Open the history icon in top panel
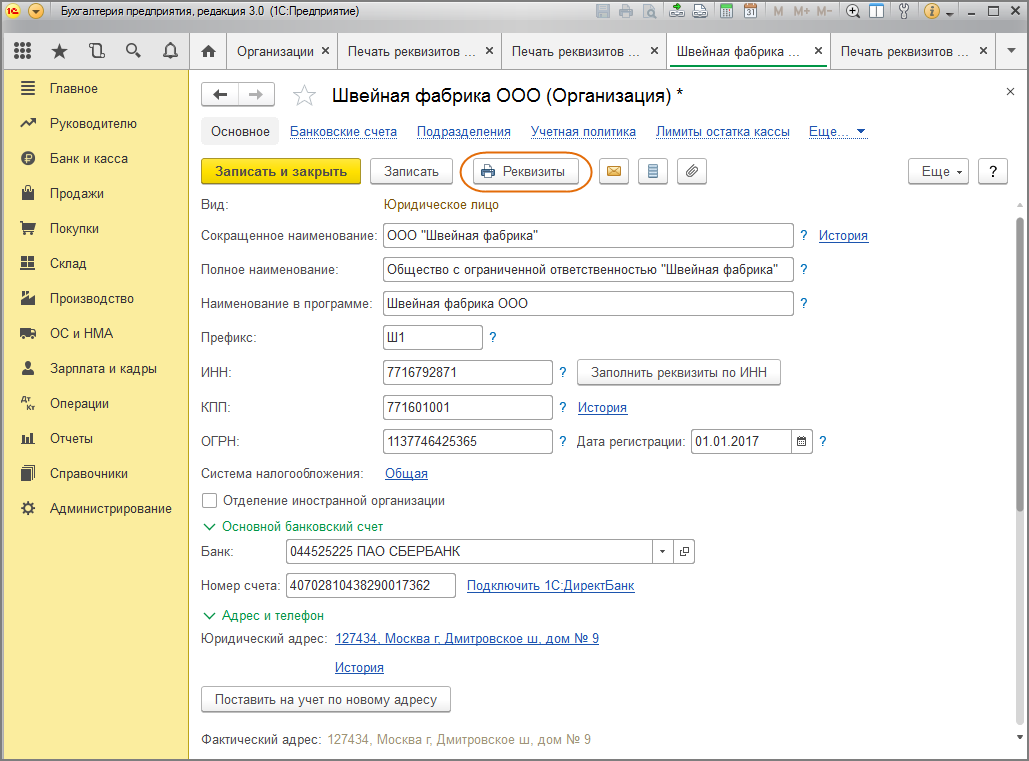This screenshot has width=1029, height=761. [96, 51]
